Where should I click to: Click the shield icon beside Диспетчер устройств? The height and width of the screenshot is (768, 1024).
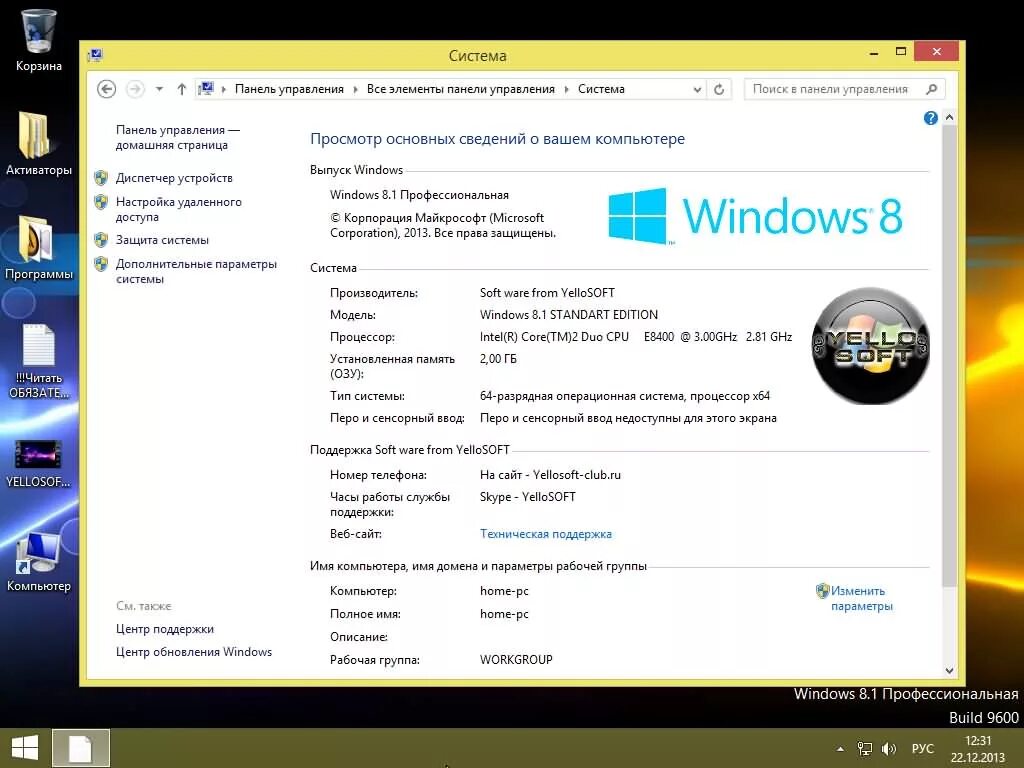pyautogui.click(x=101, y=178)
